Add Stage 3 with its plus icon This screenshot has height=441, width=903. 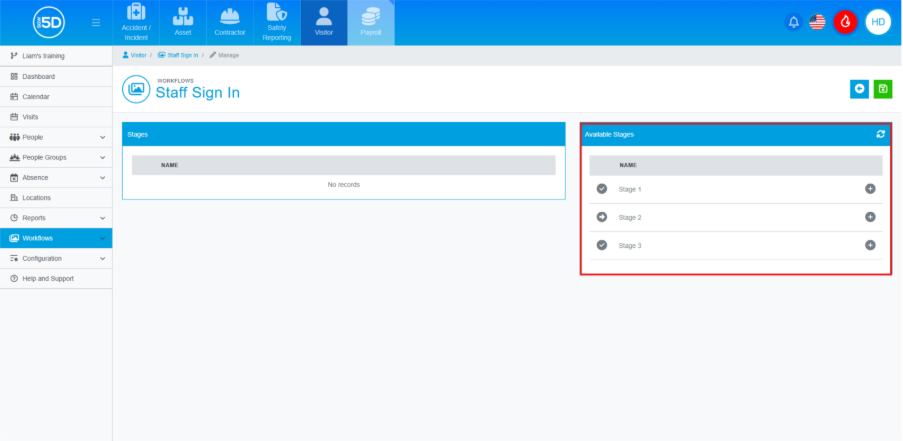pyautogui.click(x=870, y=245)
